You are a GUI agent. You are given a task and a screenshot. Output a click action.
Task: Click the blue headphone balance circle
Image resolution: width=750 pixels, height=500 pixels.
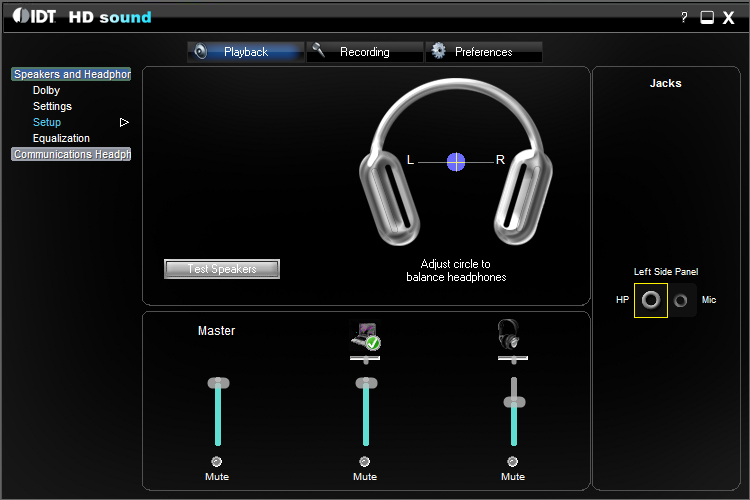click(x=456, y=162)
